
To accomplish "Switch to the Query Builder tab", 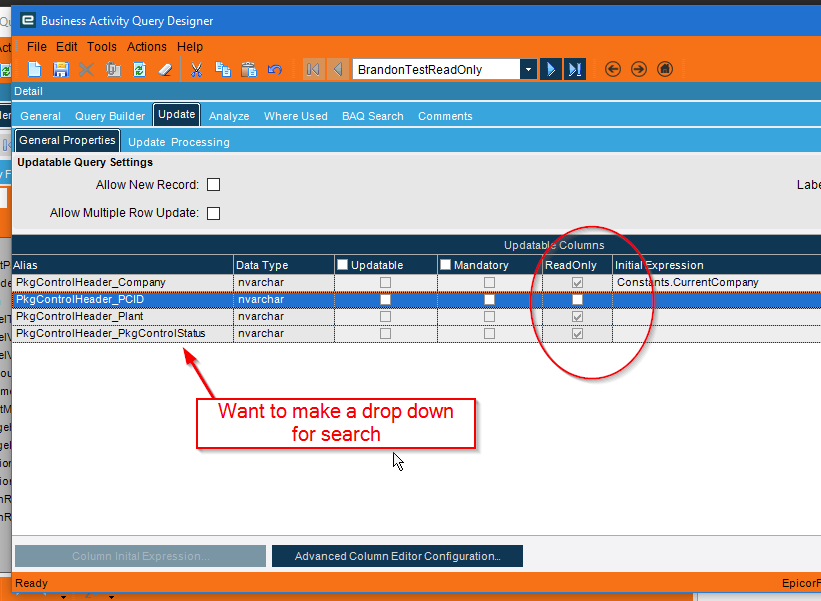I will point(110,116).
